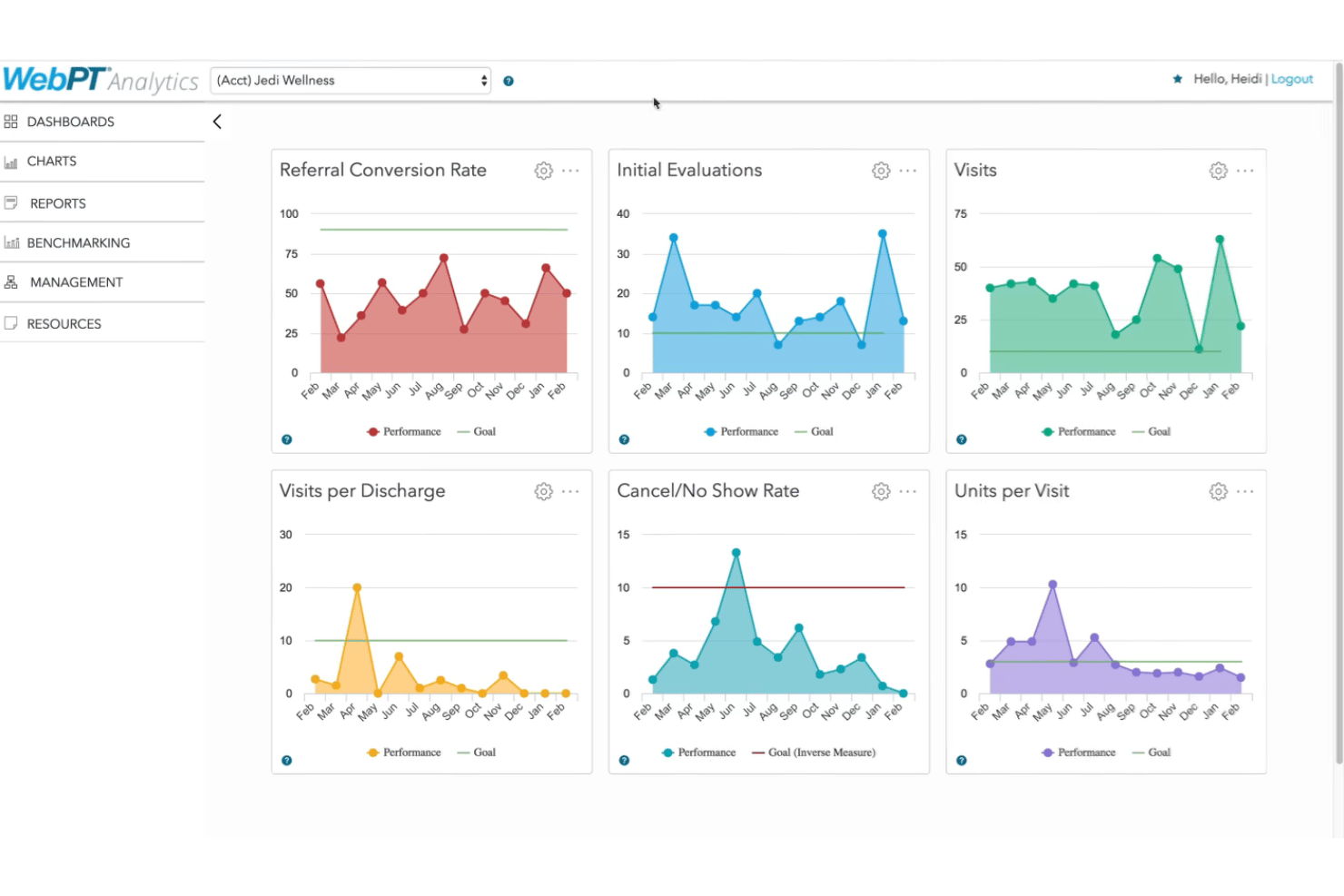Open more options on Referral Conversion Rate card
The height and width of the screenshot is (896, 1344).
click(x=570, y=171)
